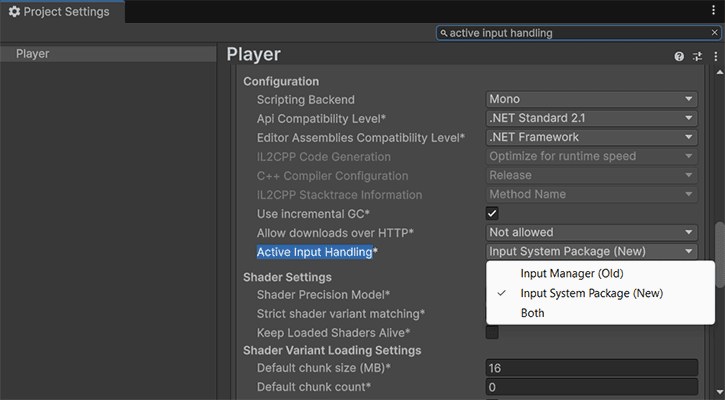The height and width of the screenshot is (400, 725).
Task: Open Scripting Backend dropdown
Action: (591, 99)
